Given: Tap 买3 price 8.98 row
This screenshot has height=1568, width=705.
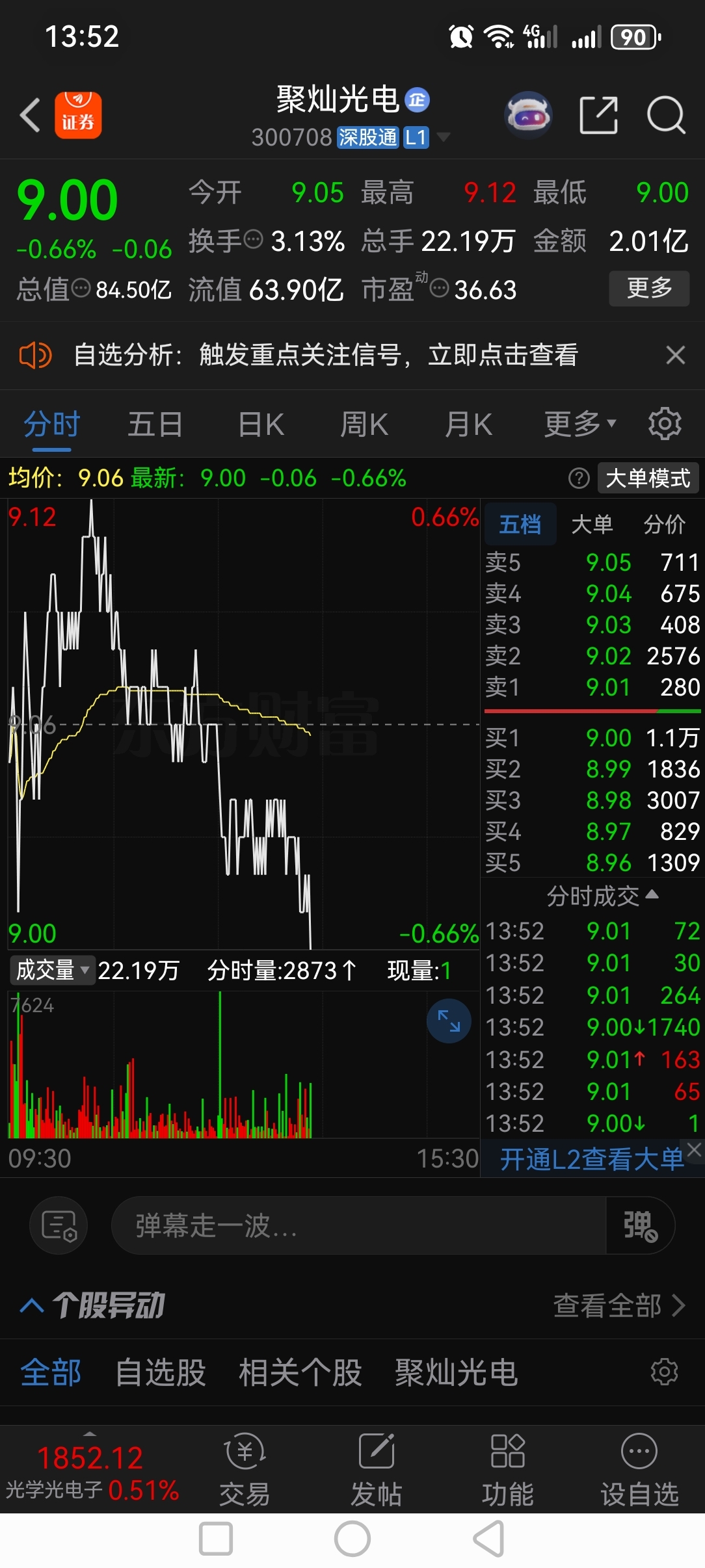Looking at the screenshot, I should 592,800.
